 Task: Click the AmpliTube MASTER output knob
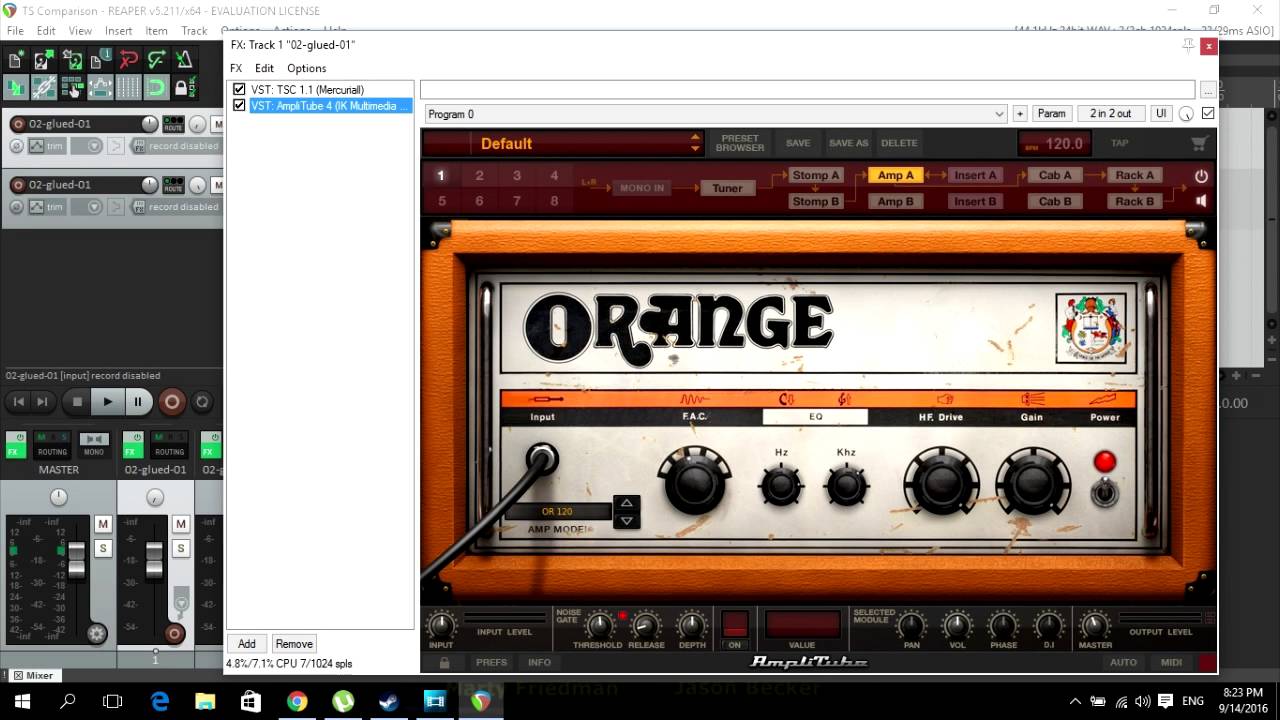[1095, 627]
